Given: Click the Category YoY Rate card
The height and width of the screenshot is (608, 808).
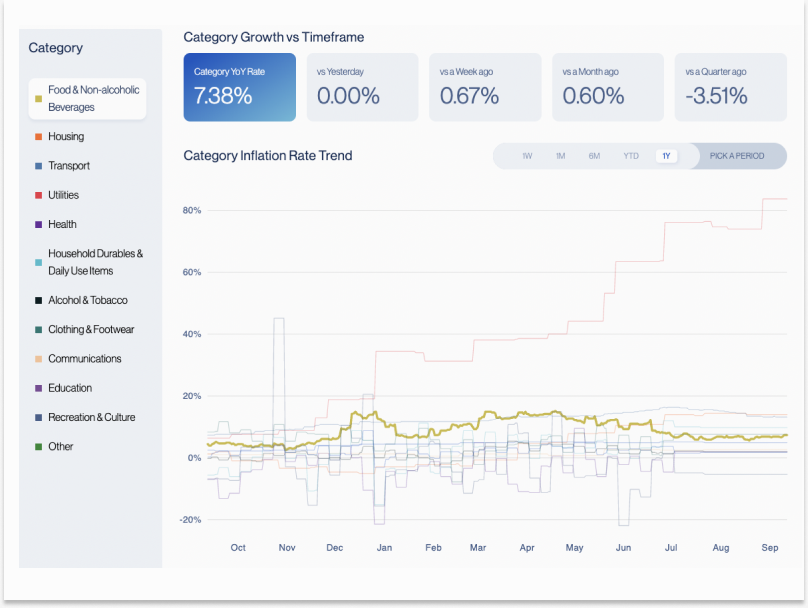Looking at the screenshot, I should click(x=239, y=87).
